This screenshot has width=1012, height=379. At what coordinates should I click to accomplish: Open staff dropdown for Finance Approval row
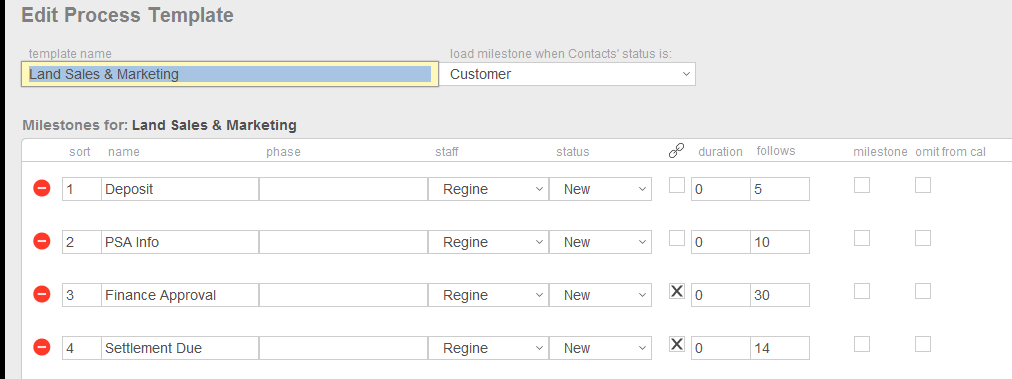[488, 295]
